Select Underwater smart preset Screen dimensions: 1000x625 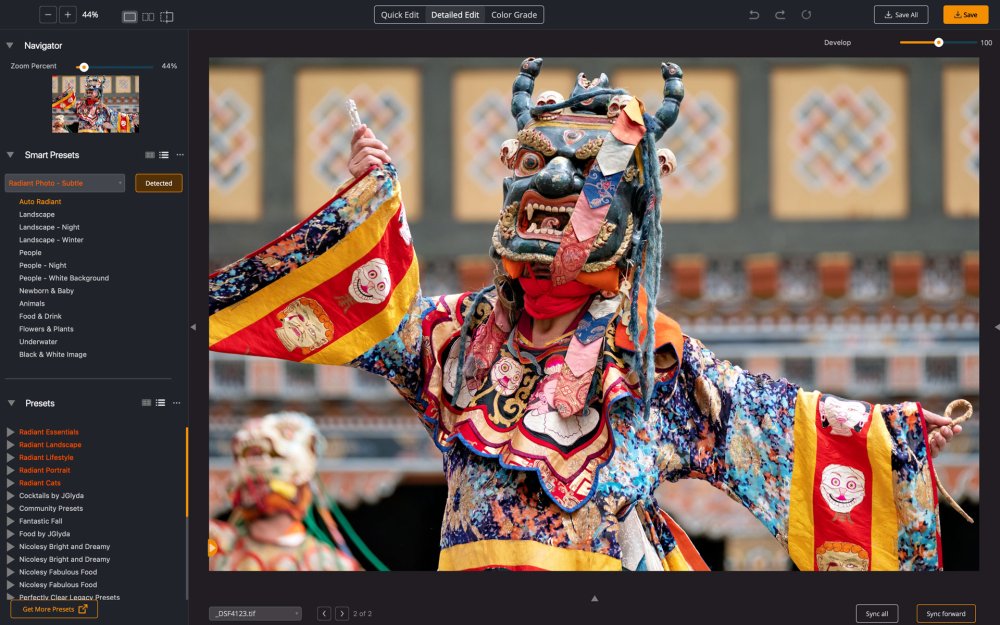click(x=38, y=342)
